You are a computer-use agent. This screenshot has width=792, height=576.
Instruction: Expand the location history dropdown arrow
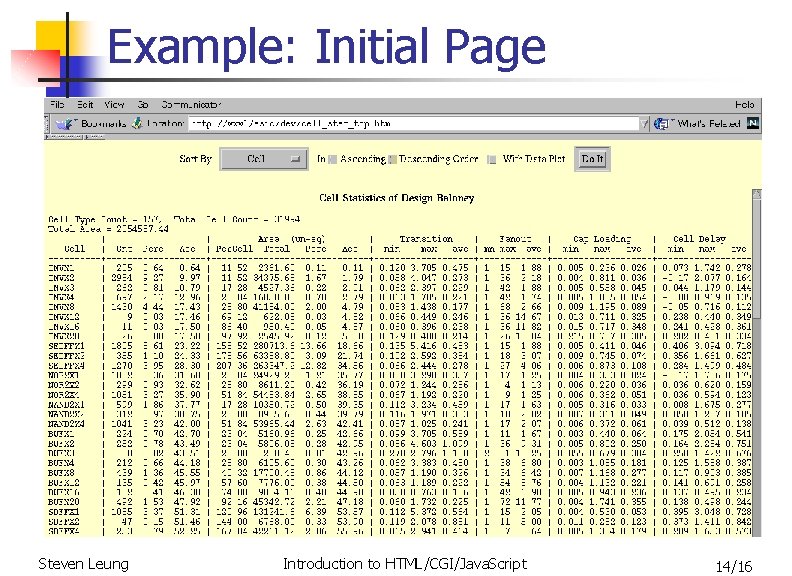pyautogui.click(x=644, y=123)
